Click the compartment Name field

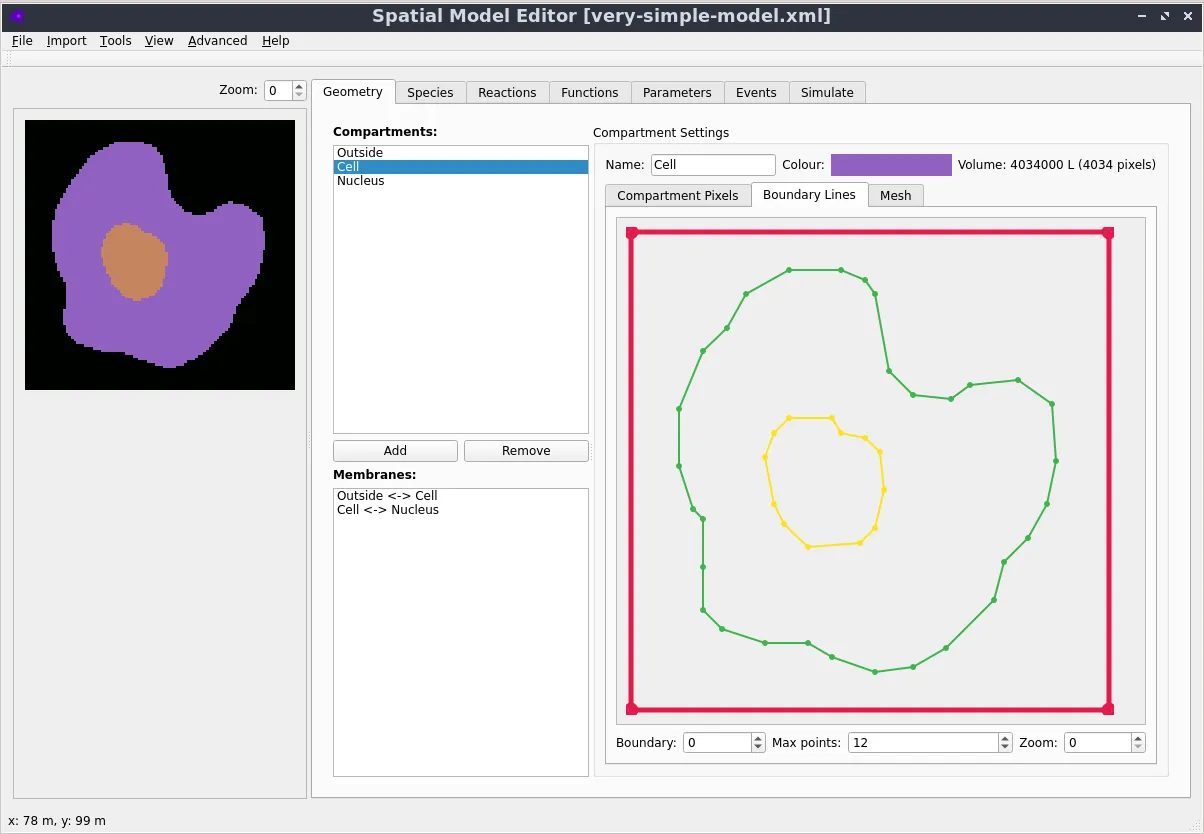713,165
